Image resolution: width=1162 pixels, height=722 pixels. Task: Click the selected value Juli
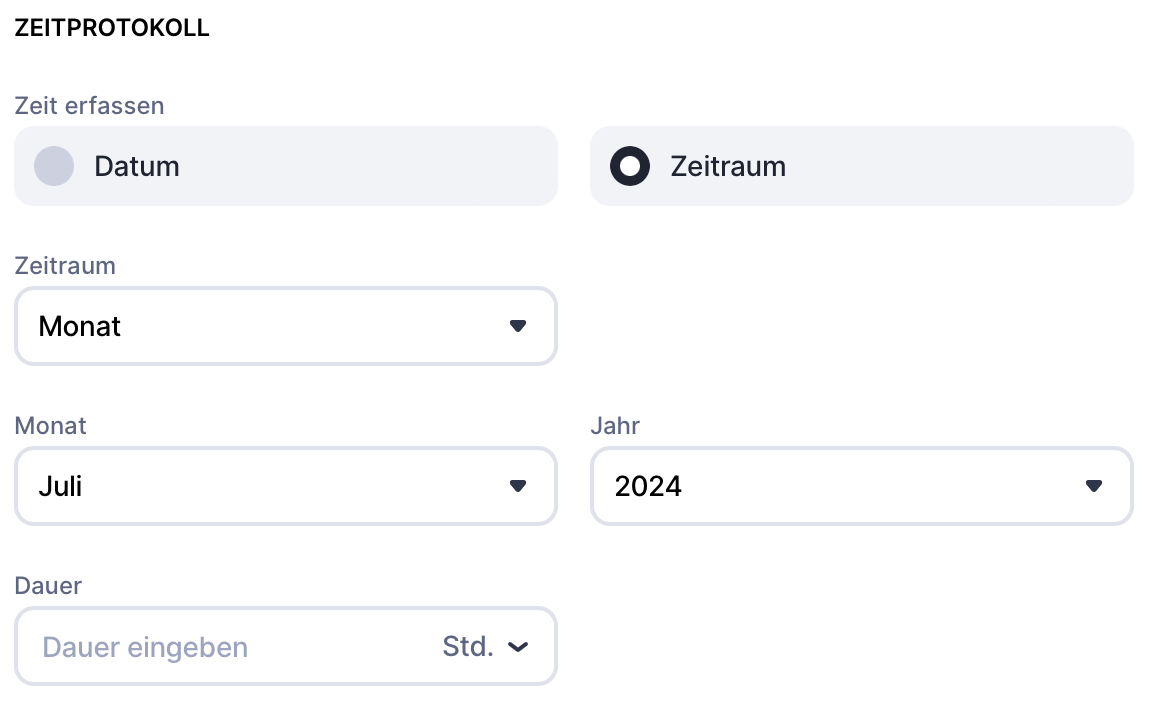[x=60, y=486]
